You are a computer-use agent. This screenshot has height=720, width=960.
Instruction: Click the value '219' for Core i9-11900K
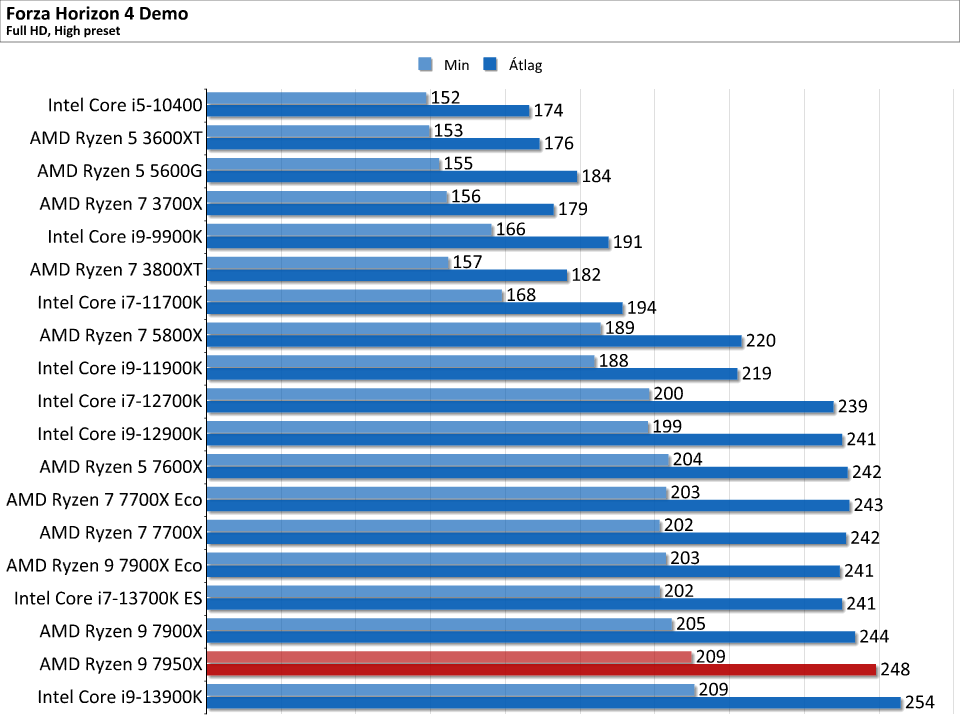tap(757, 374)
